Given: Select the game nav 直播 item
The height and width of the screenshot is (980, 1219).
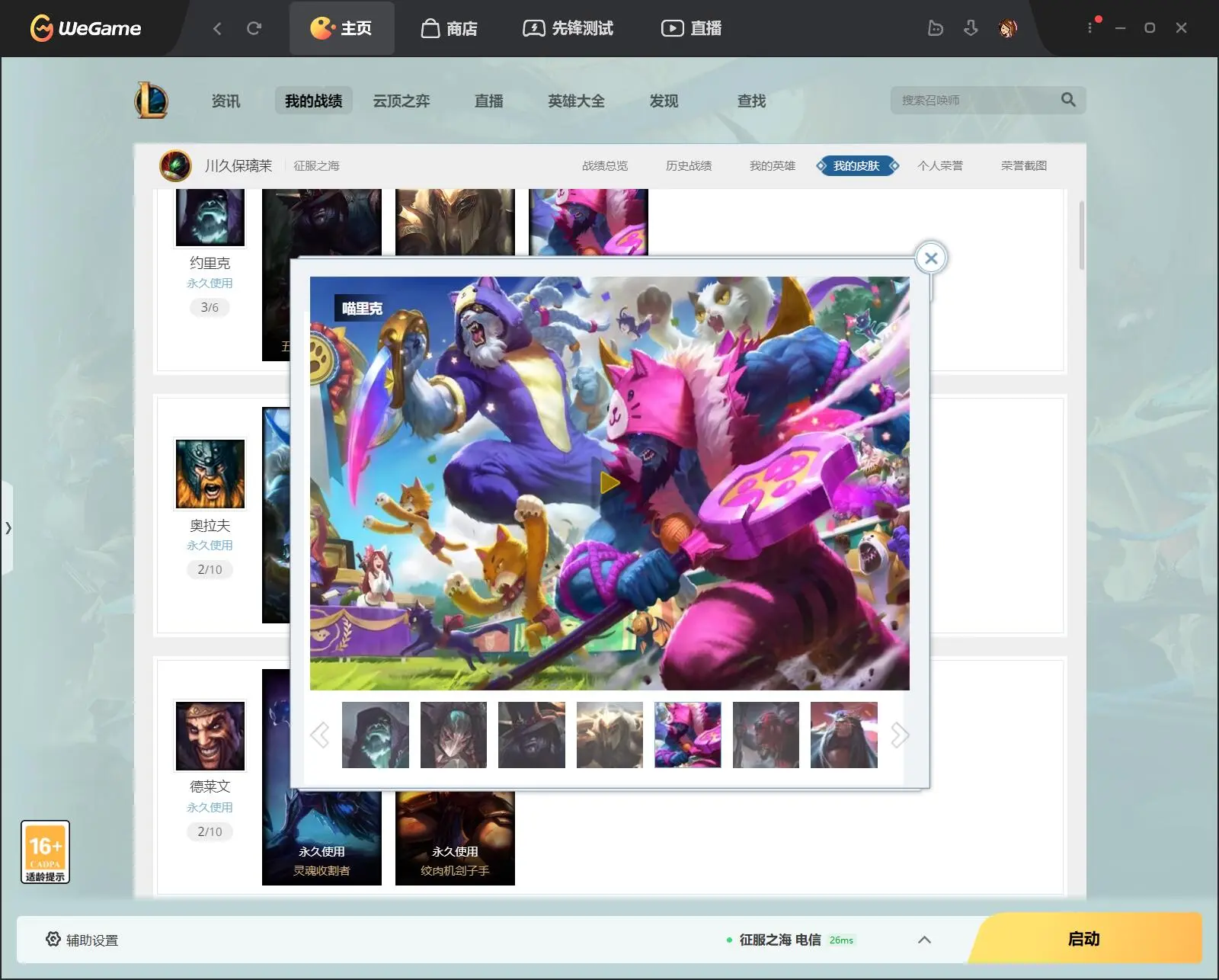Looking at the screenshot, I should (488, 101).
